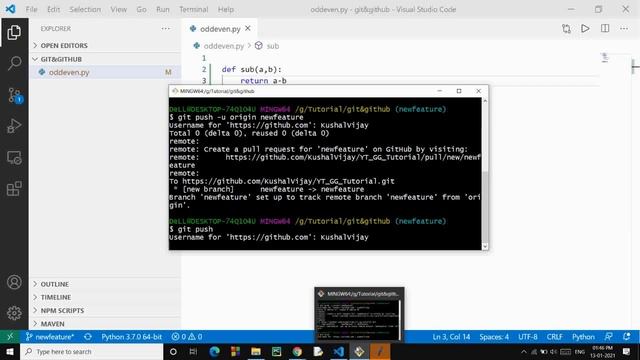Select the oddeven.py editor tab
640x360 pixels.
click(x=220, y=29)
